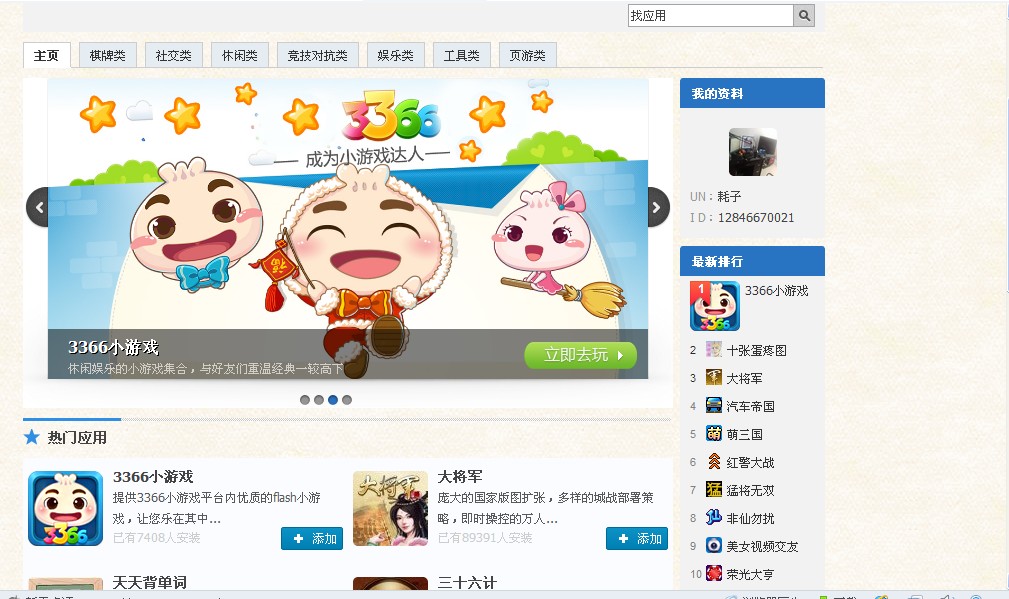This screenshot has height=599, width=1009.
Task: Click 猛将无双 in the ranking list
Action: [x=750, y=490]
